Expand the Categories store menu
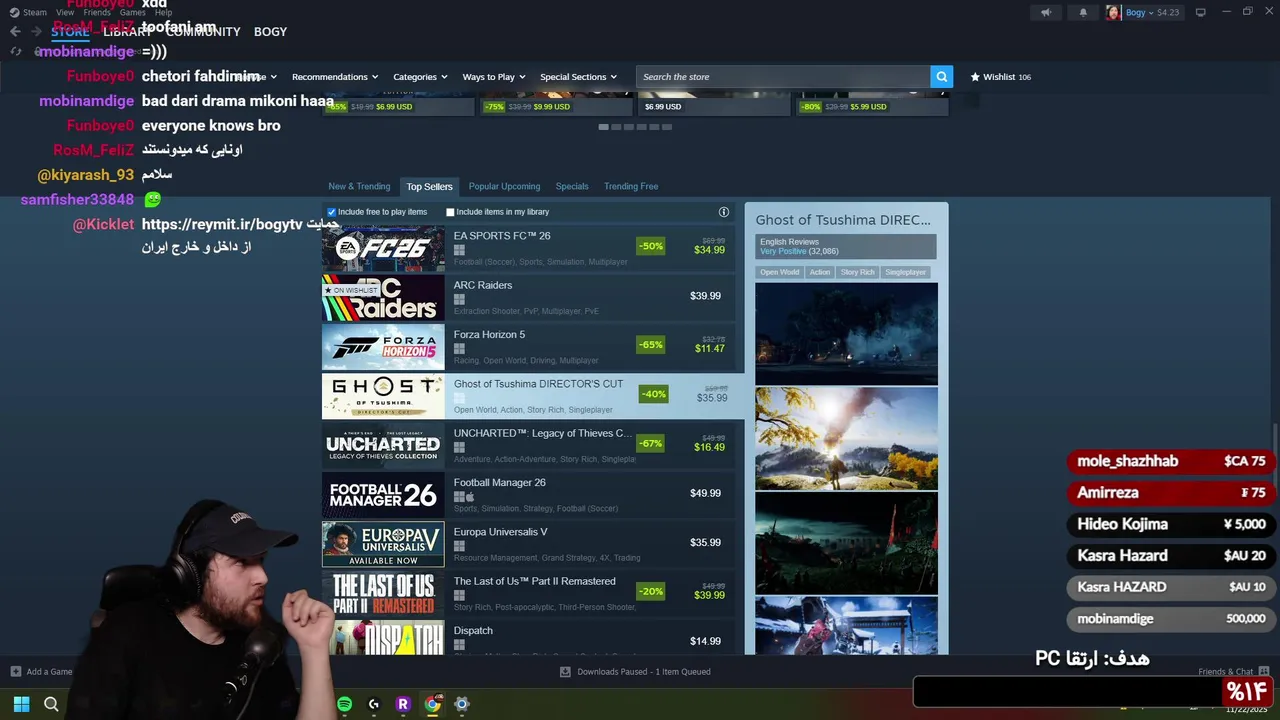Image resolution: width=1280 pixels, height=720 pixels. click(420, 77)
